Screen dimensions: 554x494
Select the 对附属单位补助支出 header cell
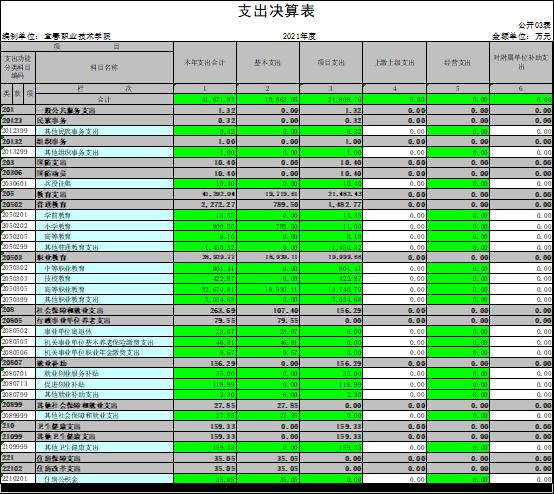click(x=521, y=63)
